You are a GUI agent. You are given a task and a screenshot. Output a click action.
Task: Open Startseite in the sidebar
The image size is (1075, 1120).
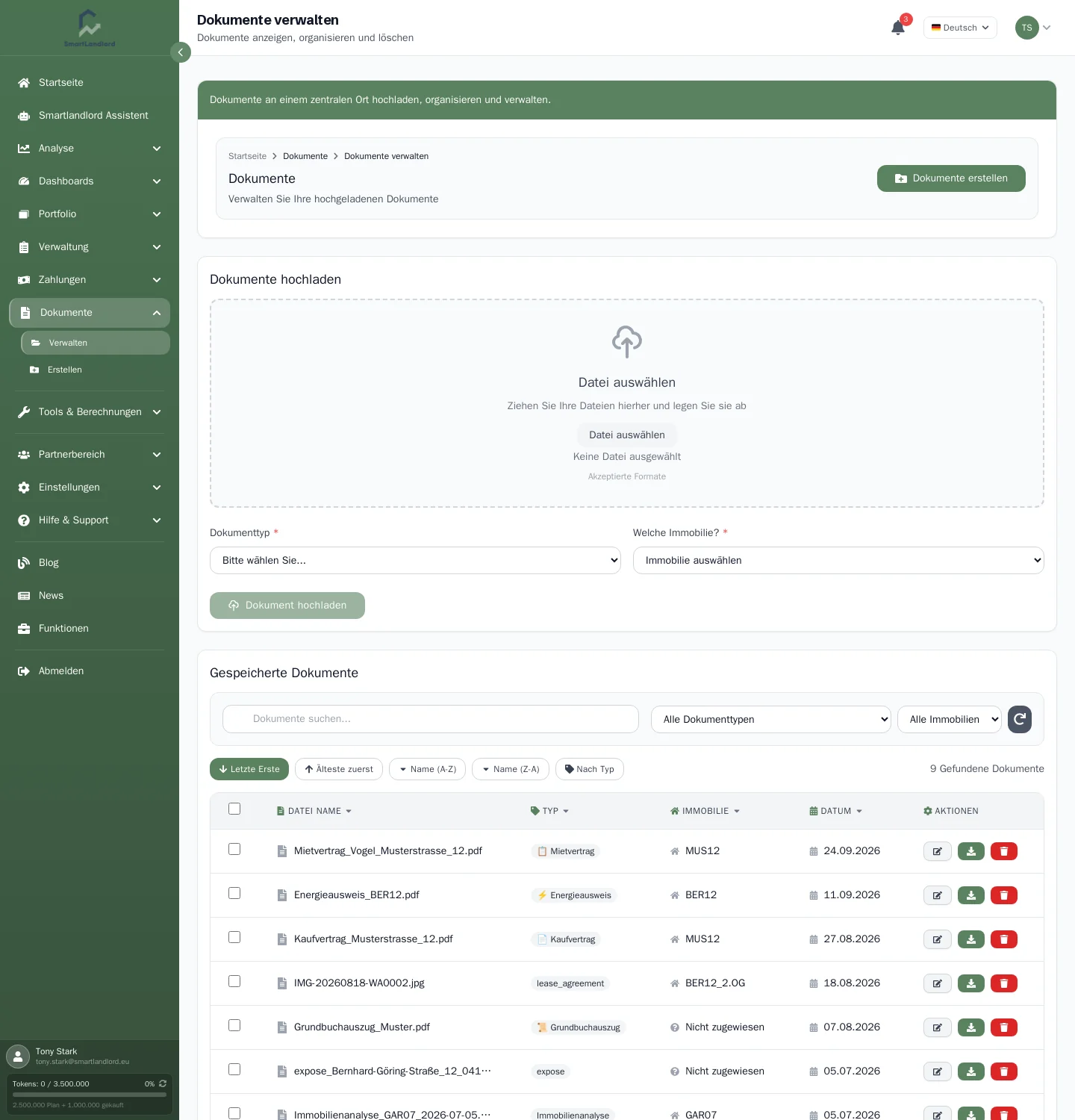tap(90, 83)
